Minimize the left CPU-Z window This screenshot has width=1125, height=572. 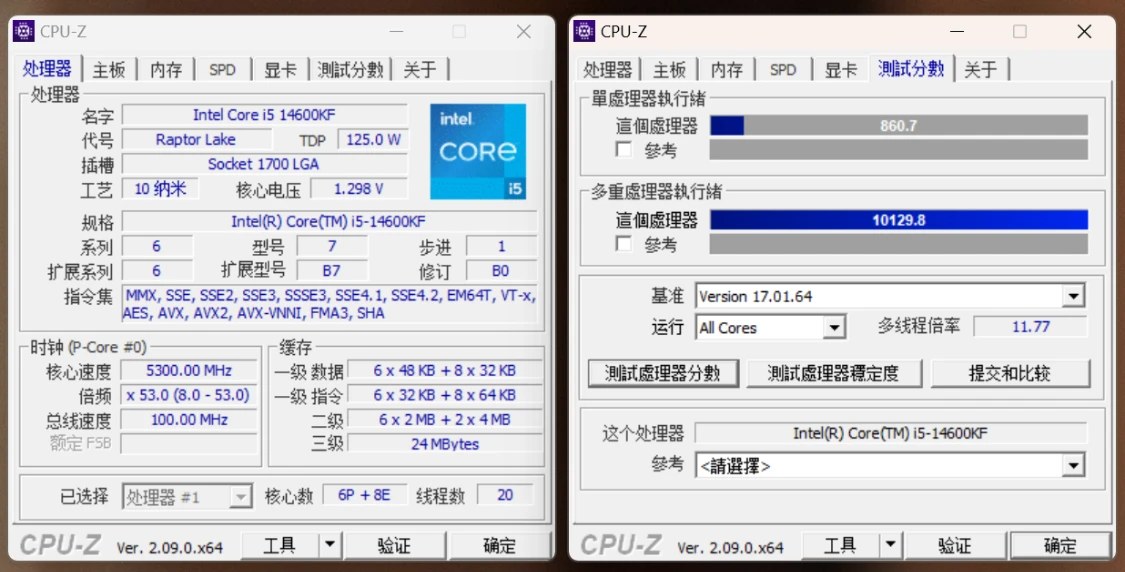pyautogui.click(x=396, y=32)
